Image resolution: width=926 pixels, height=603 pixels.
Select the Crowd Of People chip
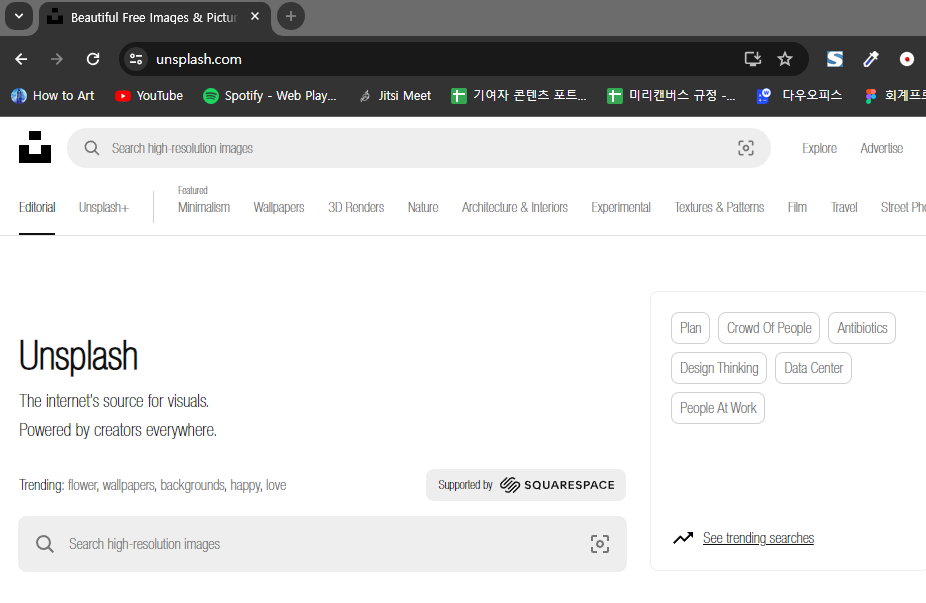click(x=769, y=328)
